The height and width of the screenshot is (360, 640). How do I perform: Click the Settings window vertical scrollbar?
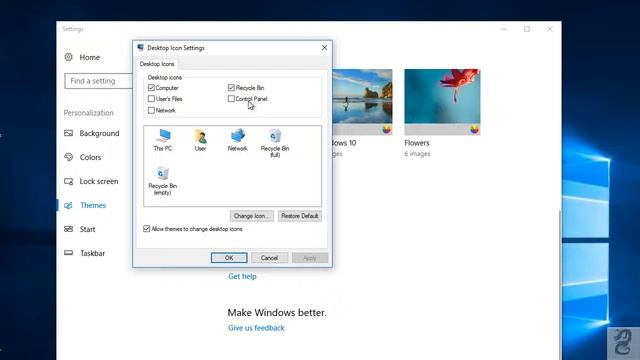pyautogui.click(x=560, y=286)
